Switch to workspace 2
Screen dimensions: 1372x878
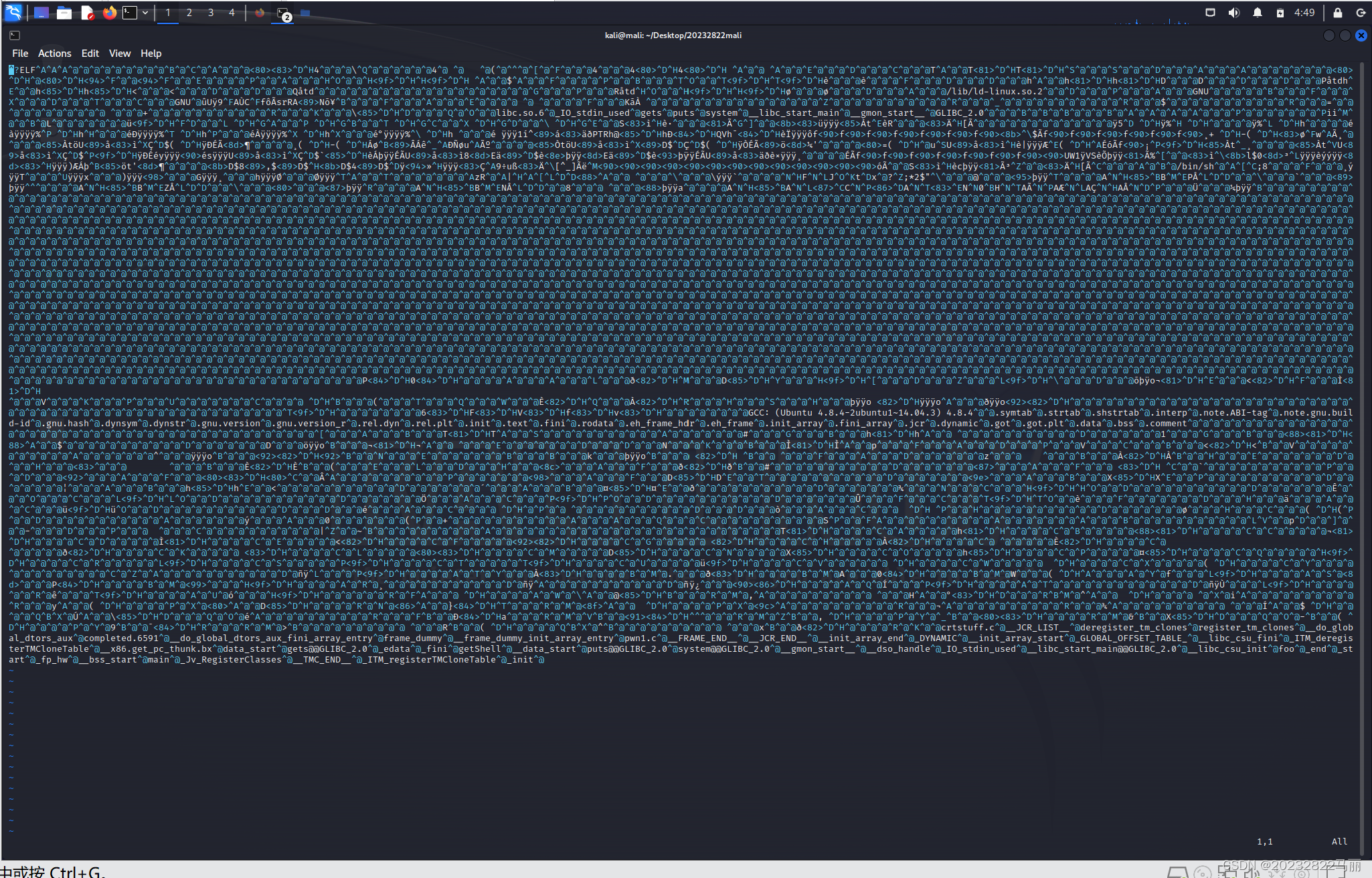(x=189, y=12)
